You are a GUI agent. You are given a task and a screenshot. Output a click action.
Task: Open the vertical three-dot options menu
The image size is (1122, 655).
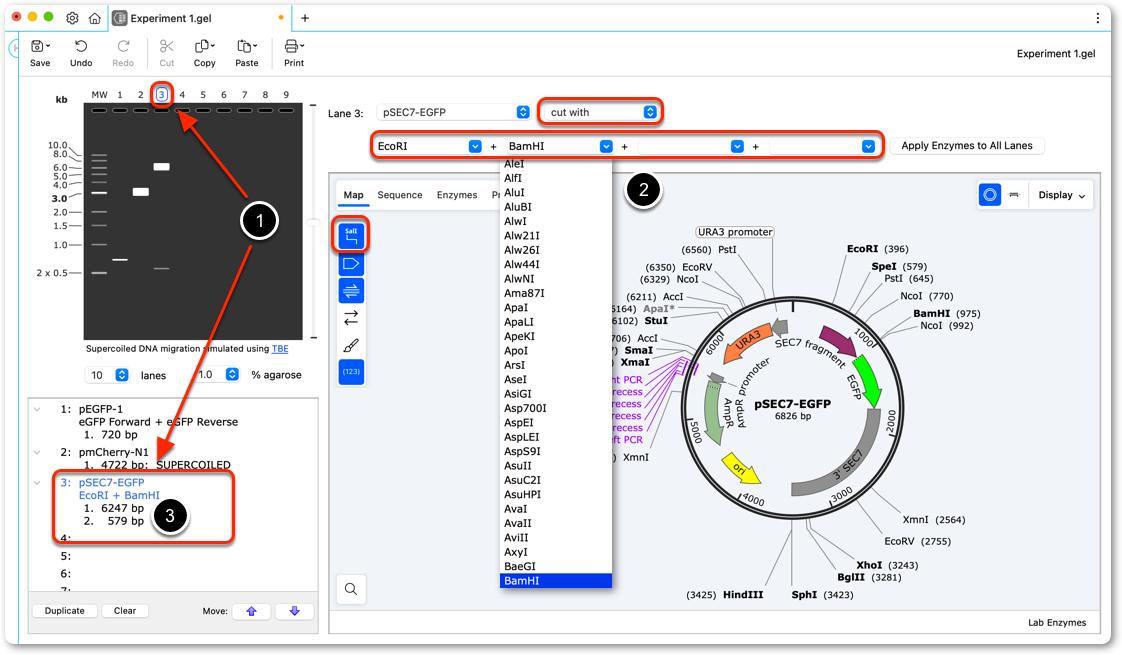1098,18
